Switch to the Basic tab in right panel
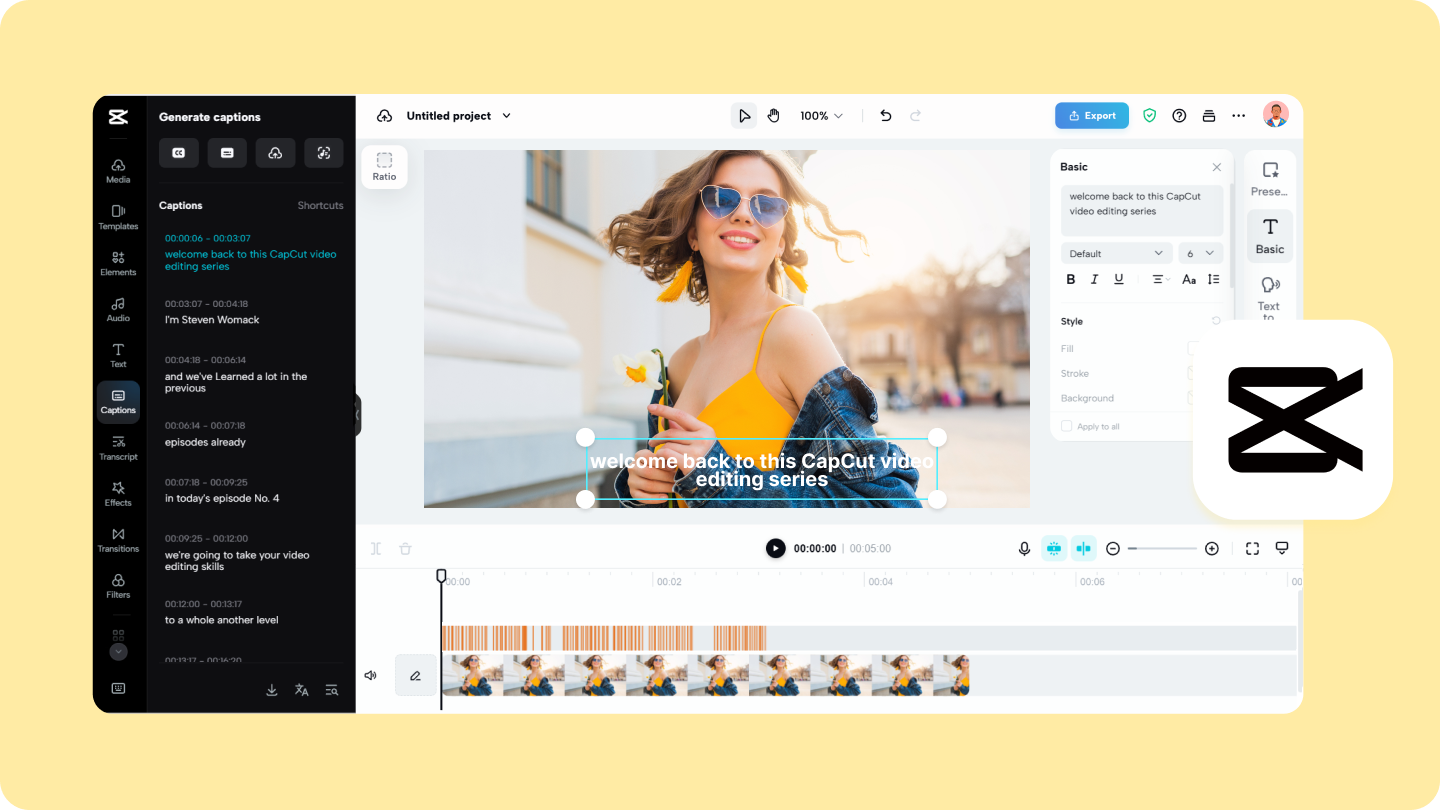The image size is (1440, 810). coord(1269,236)
